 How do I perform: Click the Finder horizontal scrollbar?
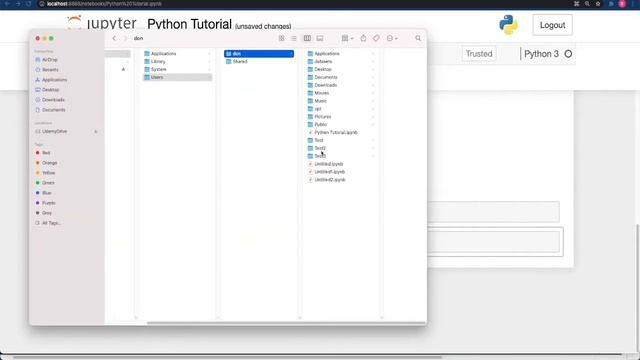click(x=286, y=323)
